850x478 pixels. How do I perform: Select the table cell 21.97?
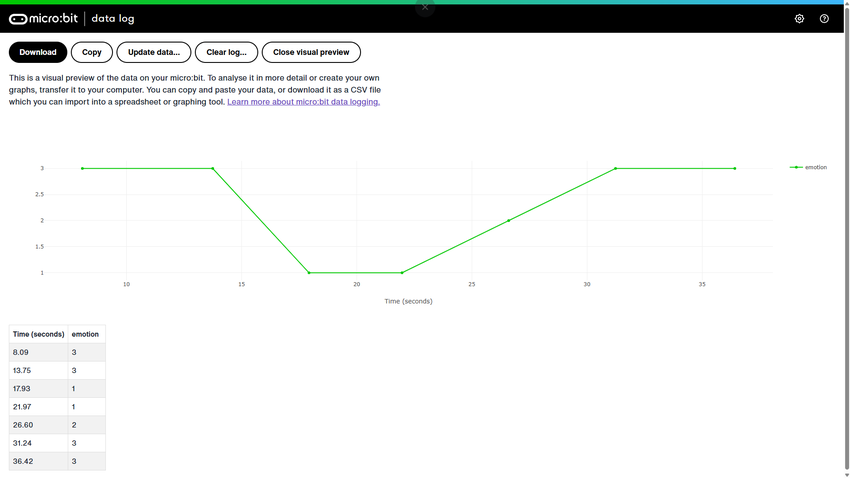pos(38,407)
